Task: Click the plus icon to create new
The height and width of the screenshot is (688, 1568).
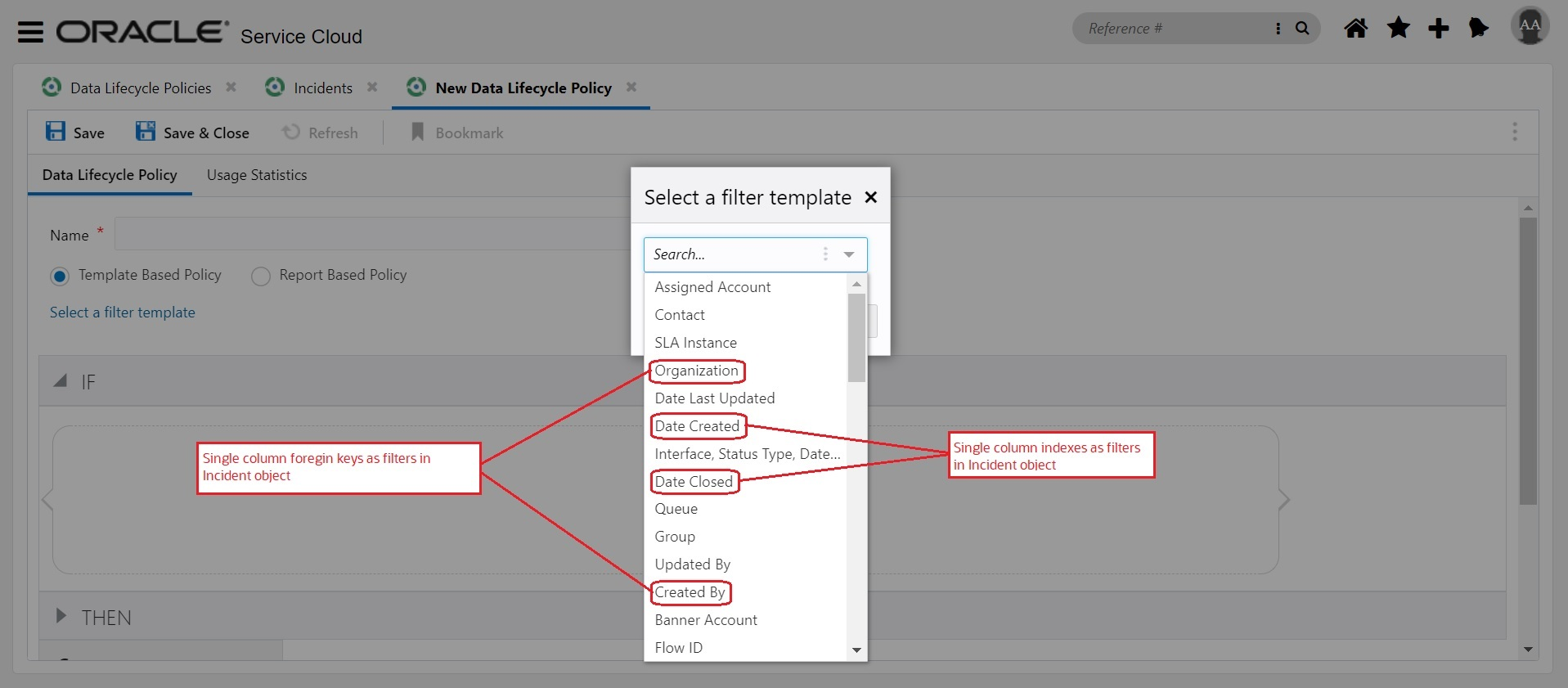Action: [1438, 29]
